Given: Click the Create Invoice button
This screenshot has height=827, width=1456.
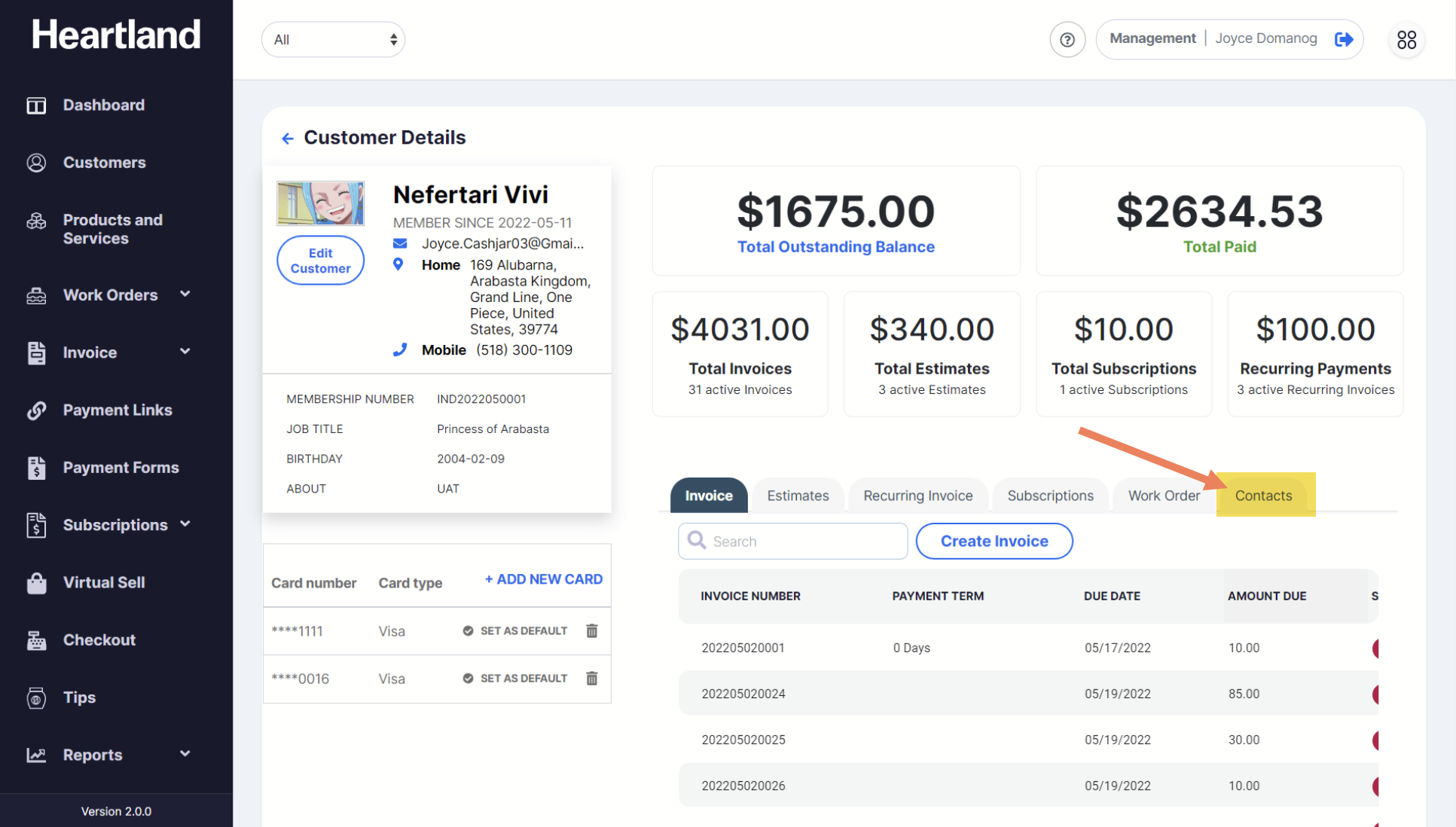Looking at the screenshot, I should pyautogui.click(x=994, y=542).
